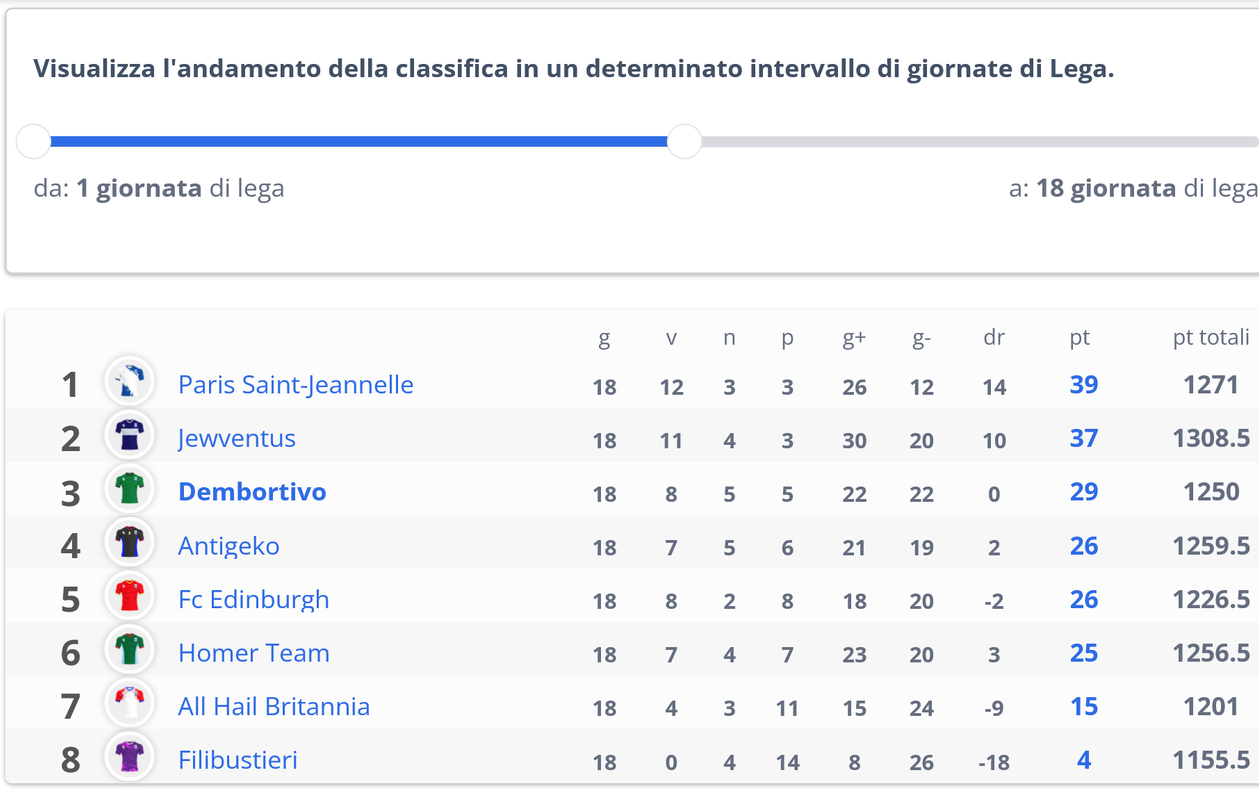Go to the Antigeko team page
This screenshot has height=800, width=1259.
(x=229, y=546)
